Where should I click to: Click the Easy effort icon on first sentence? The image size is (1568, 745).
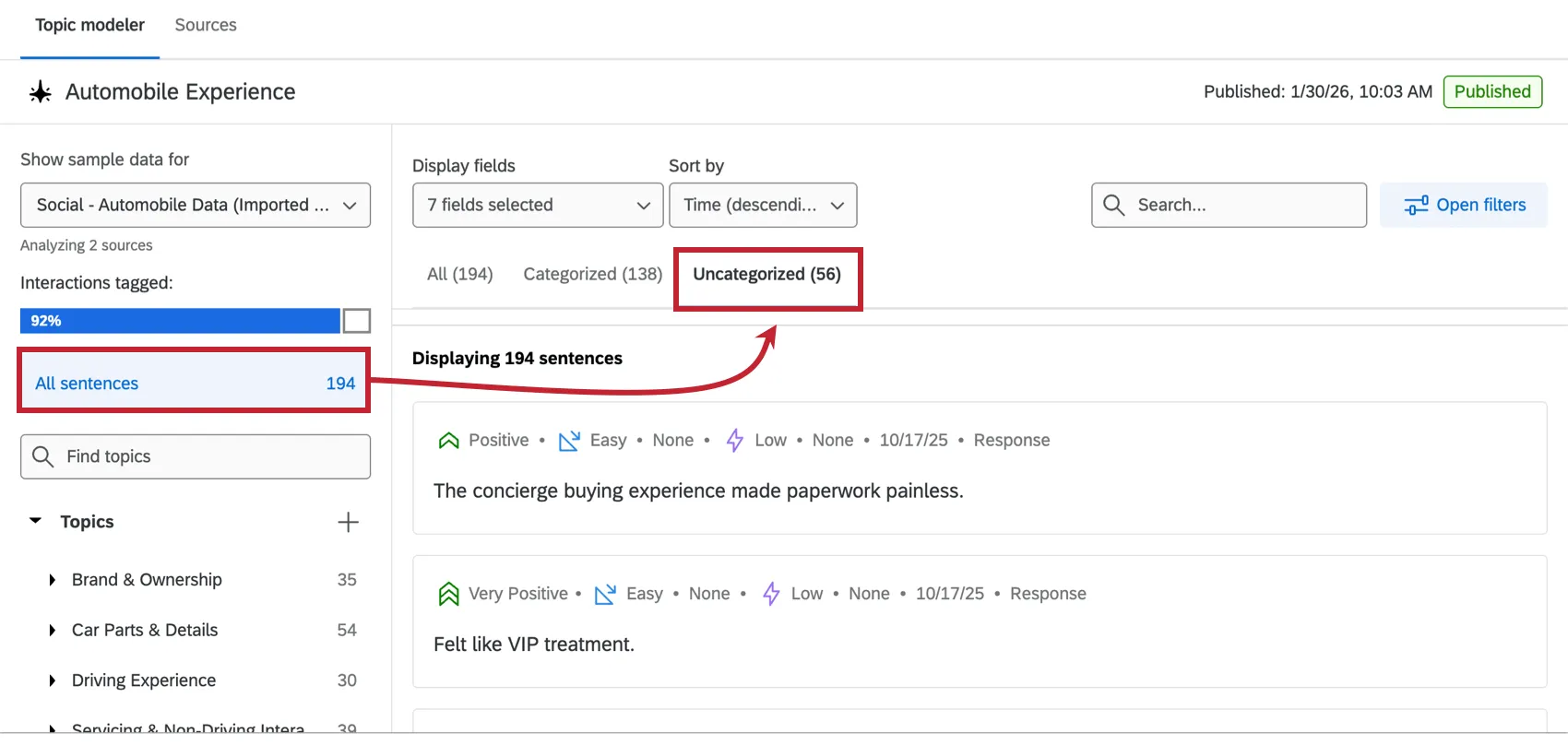coord(569,441)
